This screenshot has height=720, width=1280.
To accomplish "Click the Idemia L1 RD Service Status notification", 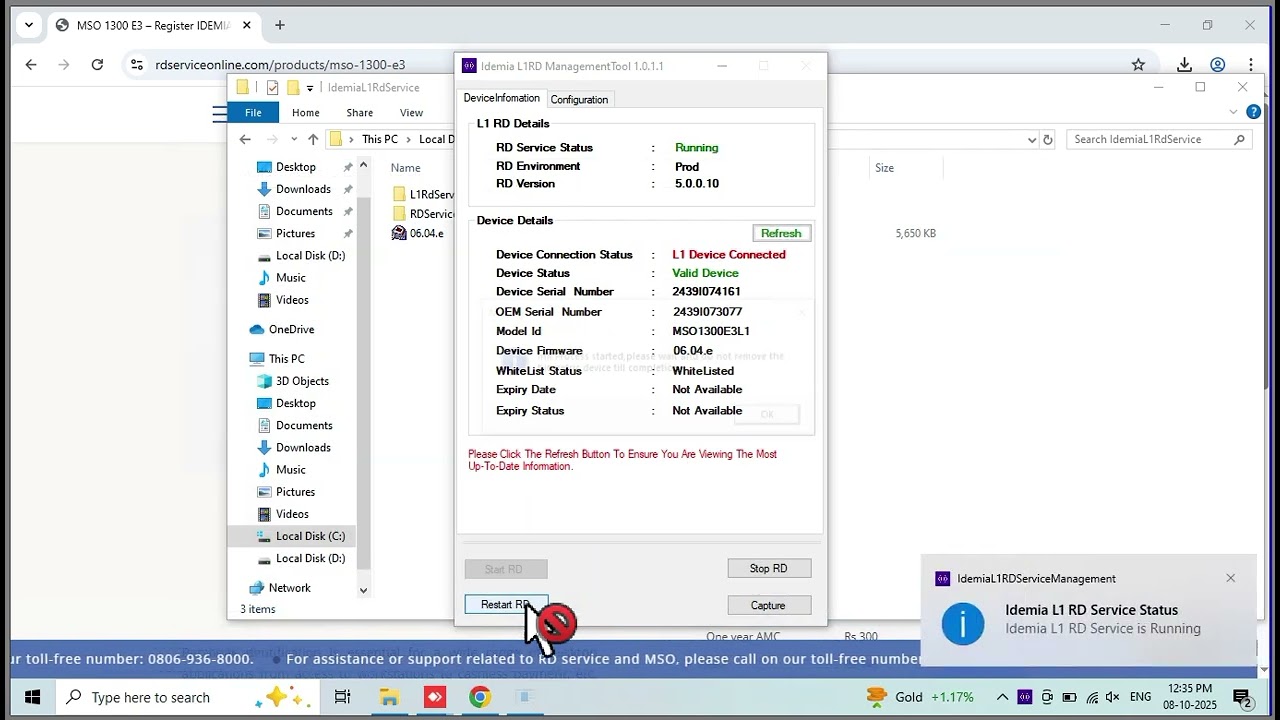I will (1087, 611).
